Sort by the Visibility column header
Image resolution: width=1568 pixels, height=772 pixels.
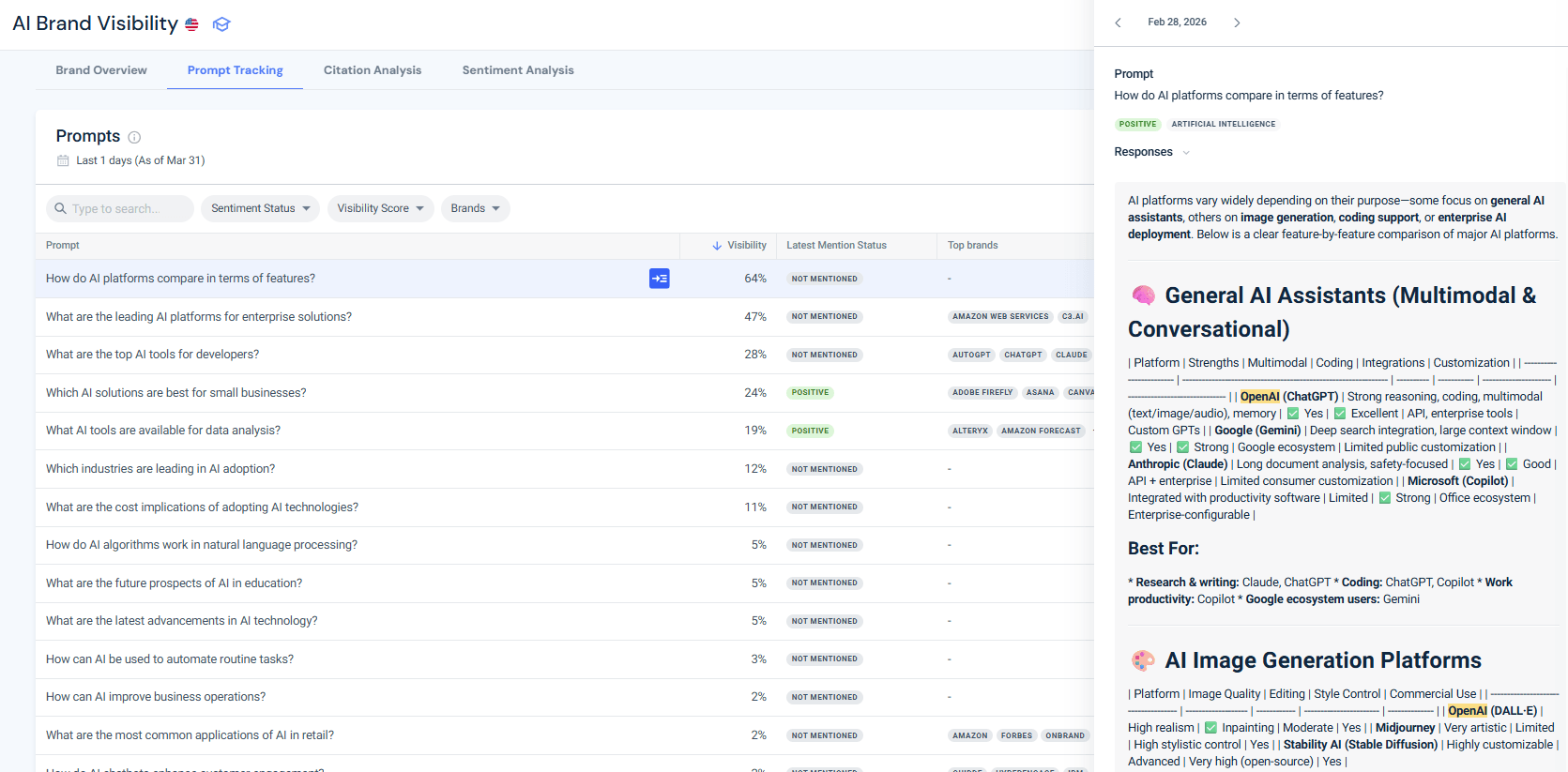pos(747,246)
